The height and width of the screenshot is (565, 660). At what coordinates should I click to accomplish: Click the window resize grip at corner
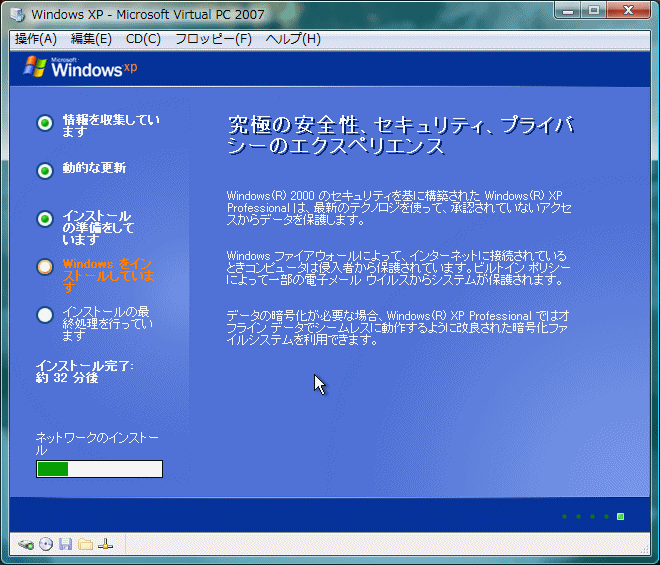tap(645, 549)
